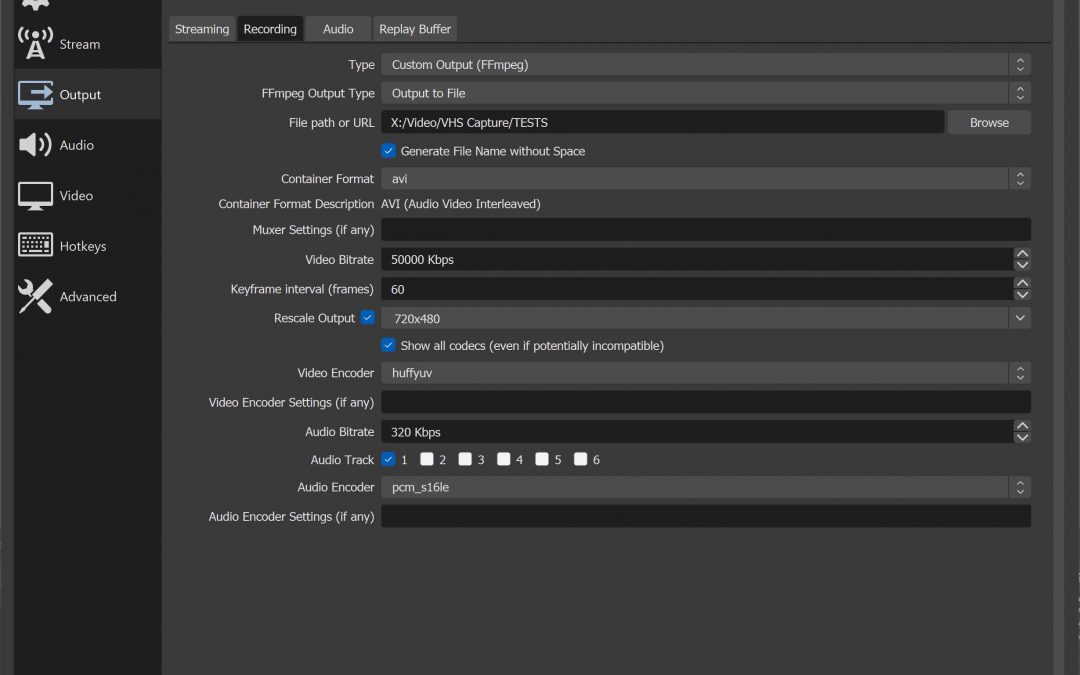Decrease Keyframe interval with down arrow
This screenshot has width=1080, height=675.
tap(1021, 295)
